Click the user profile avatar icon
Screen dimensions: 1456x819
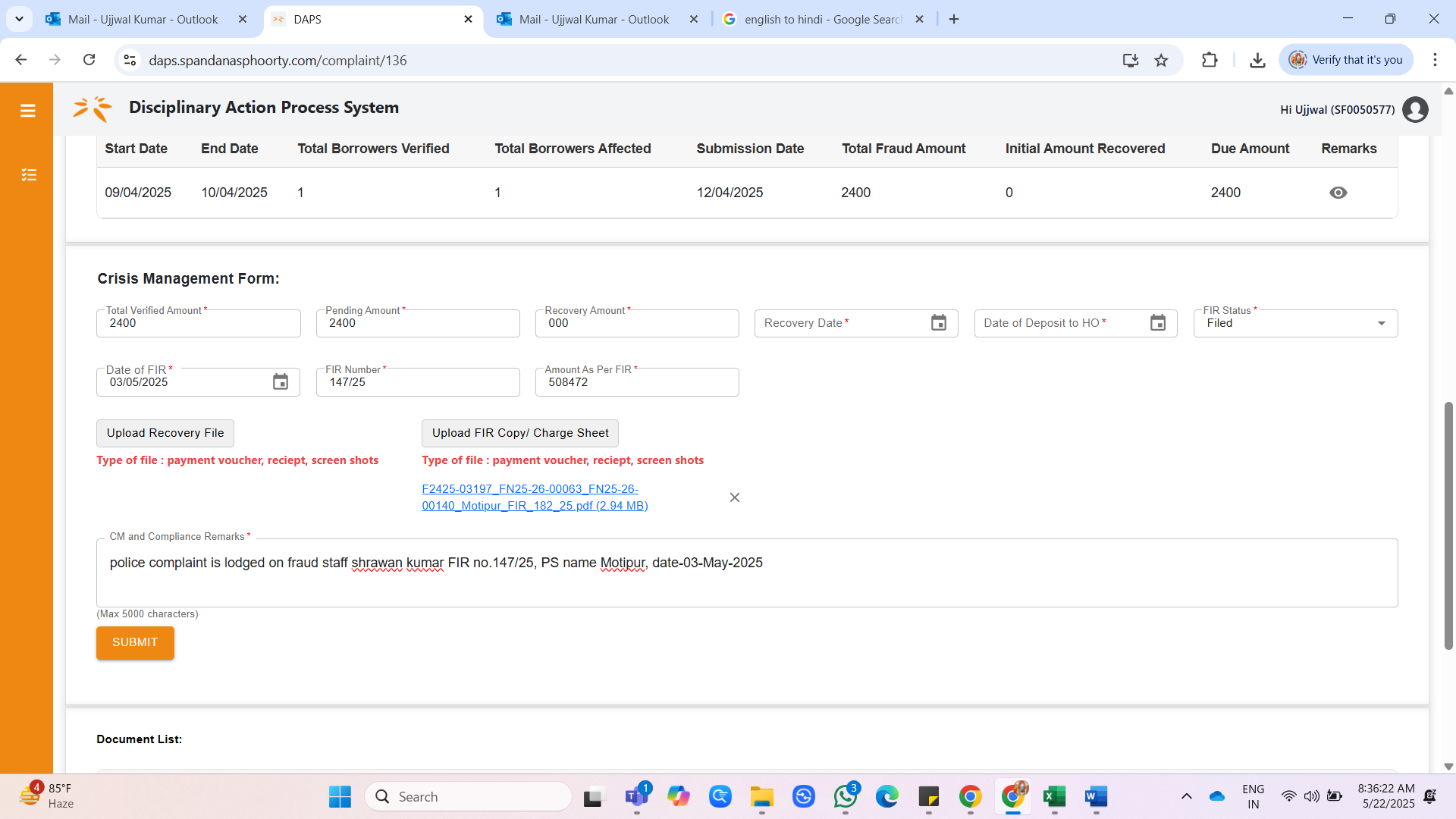coord(1415,110)
